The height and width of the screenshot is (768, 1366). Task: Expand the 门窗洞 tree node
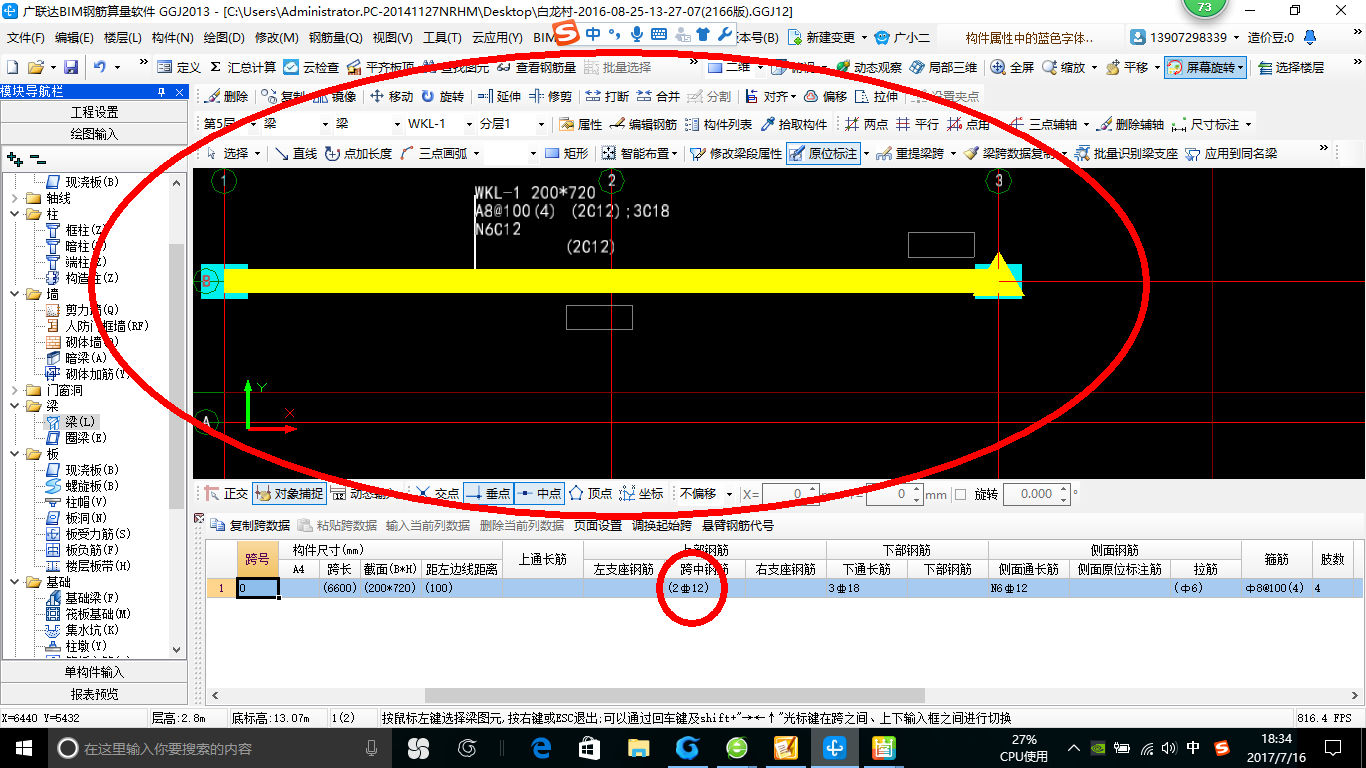pyautogui.click(x=16, y=390)
